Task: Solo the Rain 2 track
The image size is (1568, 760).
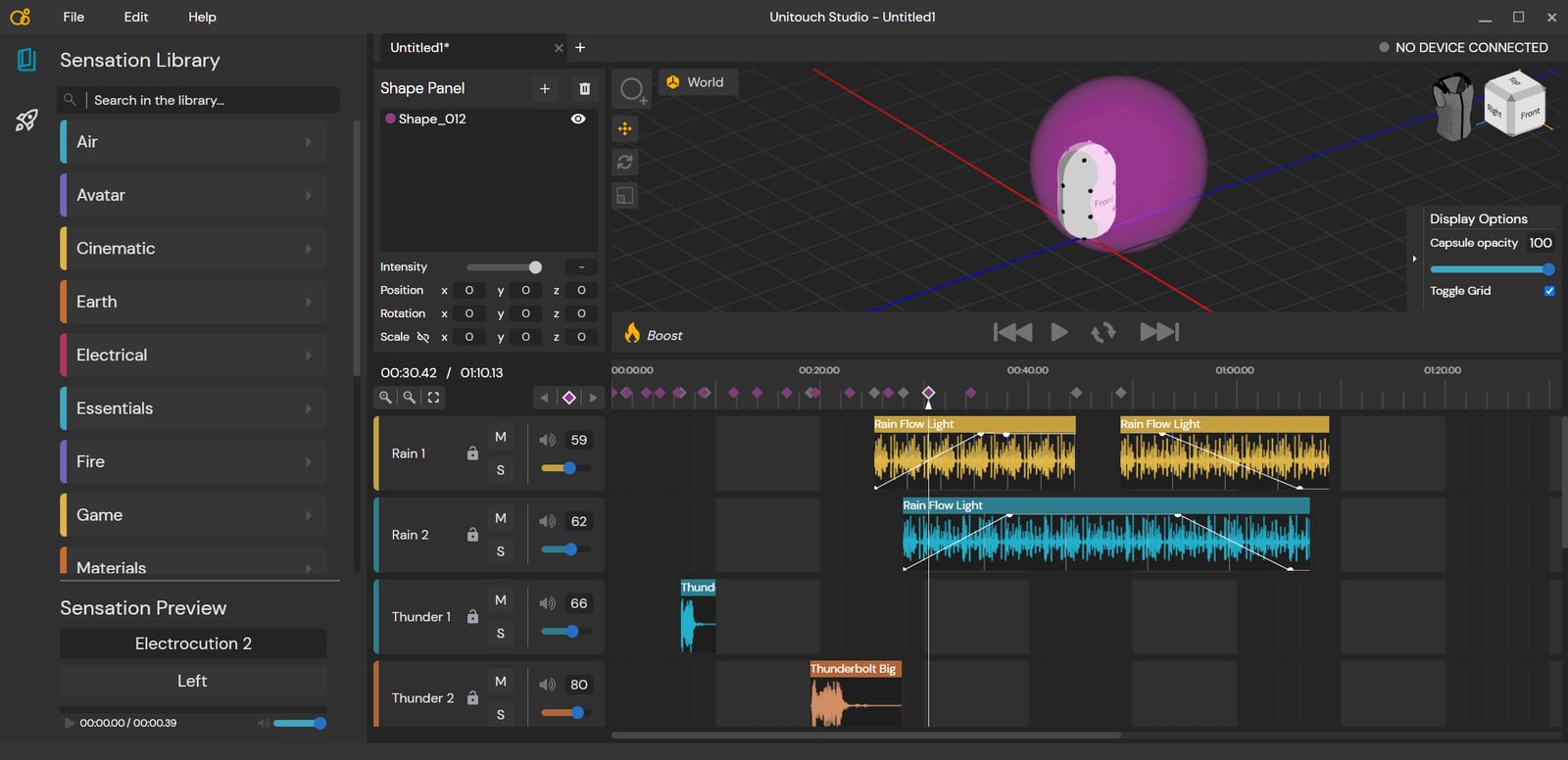Action: coord(501,551)
